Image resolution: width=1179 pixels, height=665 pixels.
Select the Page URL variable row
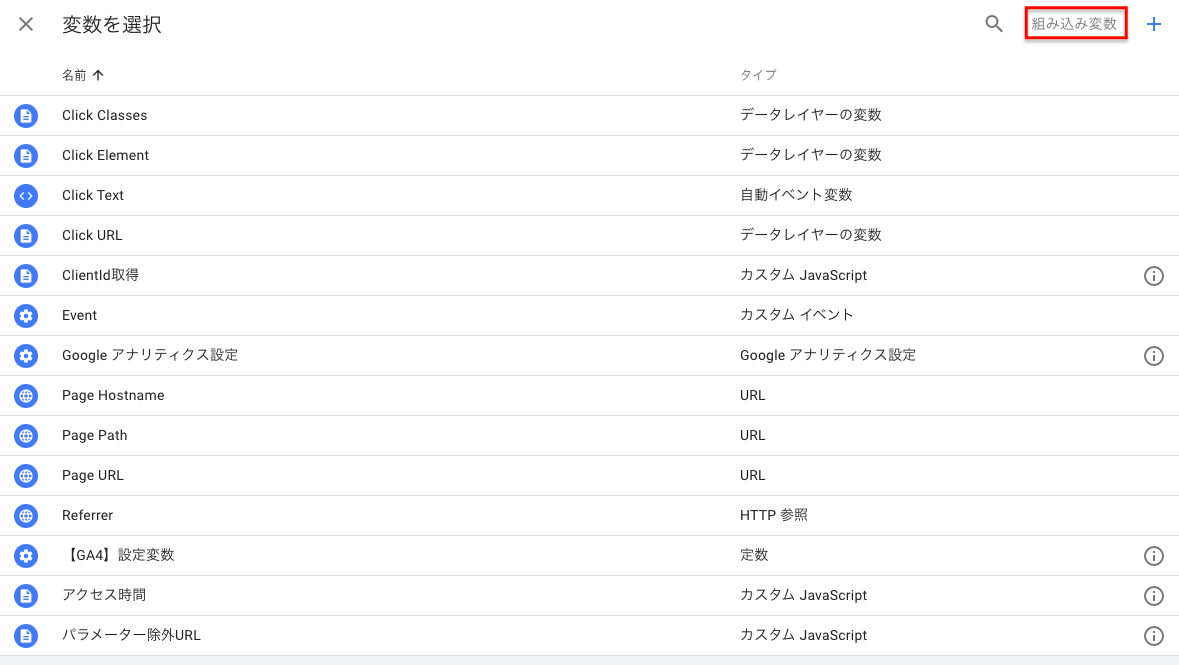[590, 475]
